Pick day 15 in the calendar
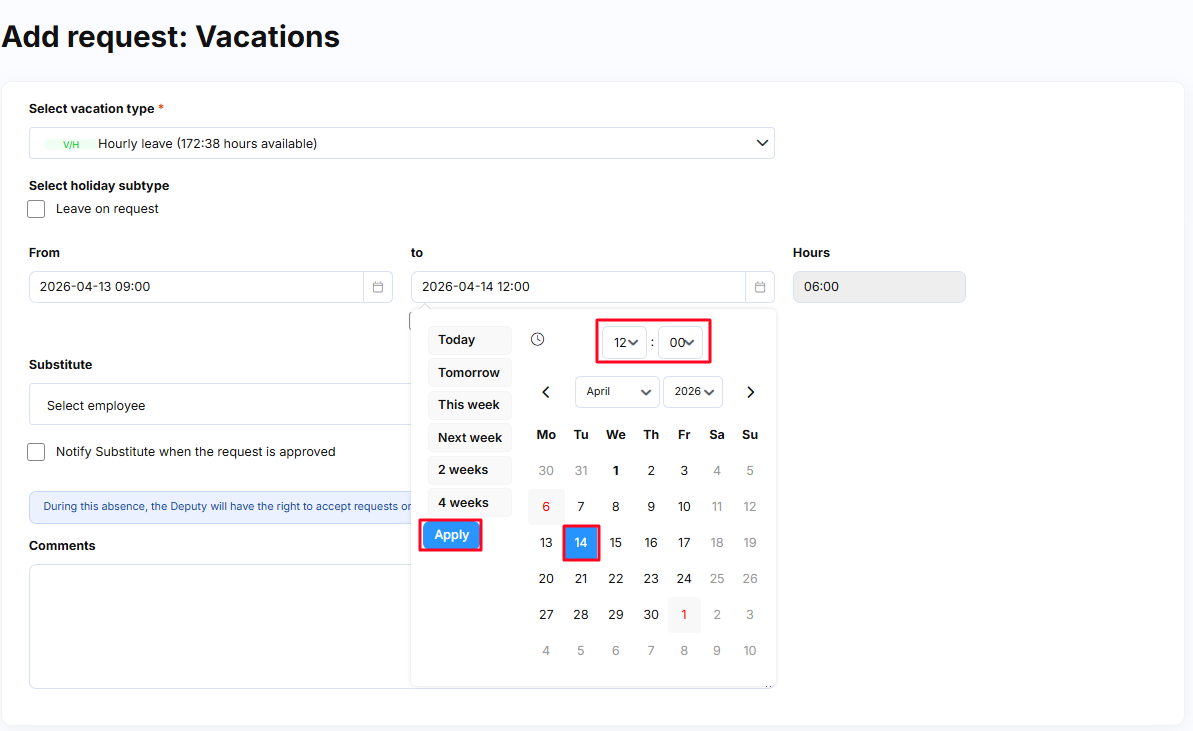The width and height of the screenshot is (1193, 731). 616,543
